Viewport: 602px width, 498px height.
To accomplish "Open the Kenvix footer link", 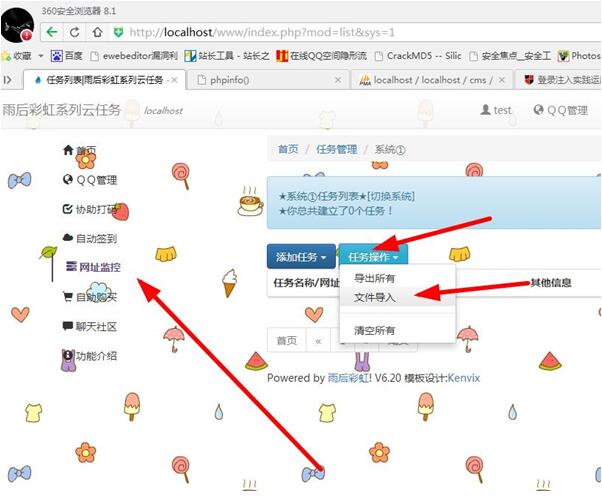I will (x=464, y=378).
